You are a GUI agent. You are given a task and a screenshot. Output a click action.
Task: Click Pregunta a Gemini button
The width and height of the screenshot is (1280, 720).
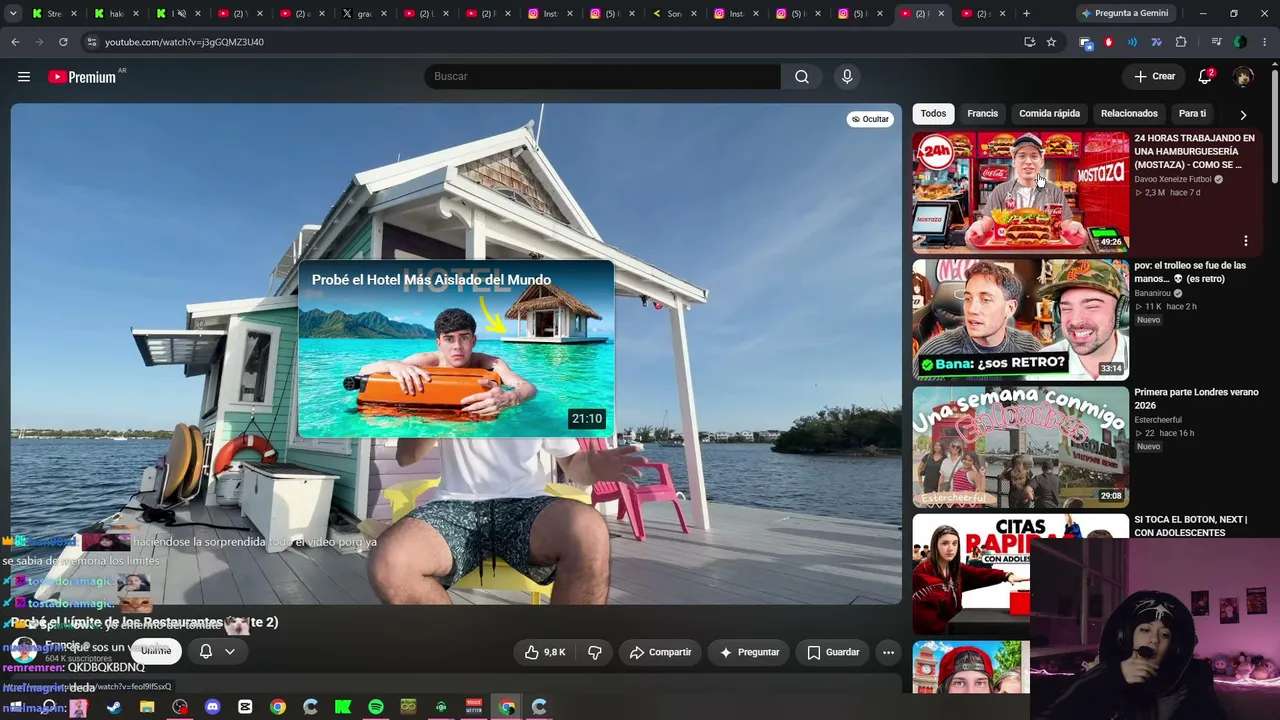[x=1124, y=14]
